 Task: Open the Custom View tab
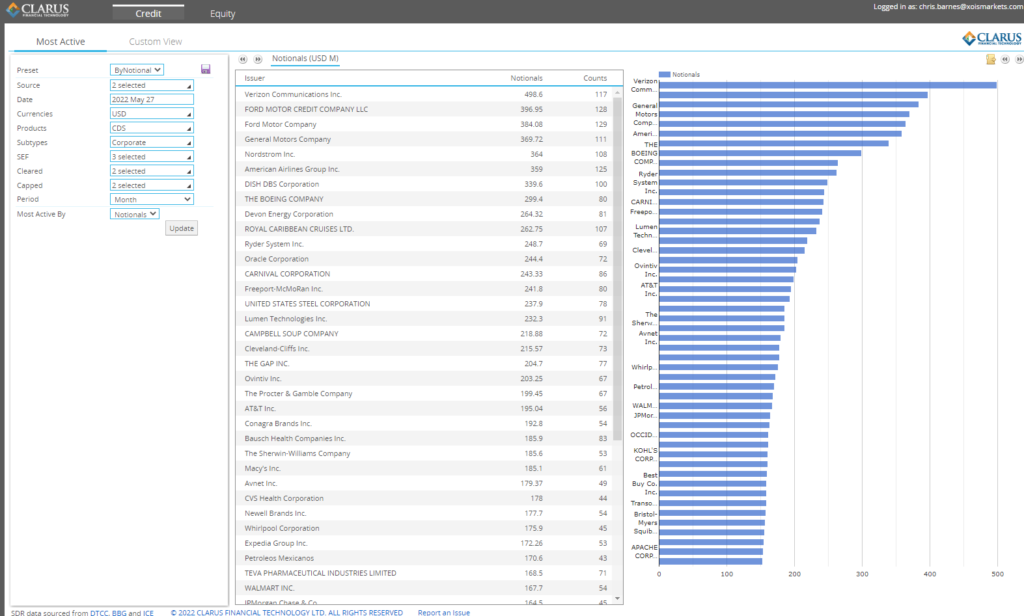[x=155, y=41]
